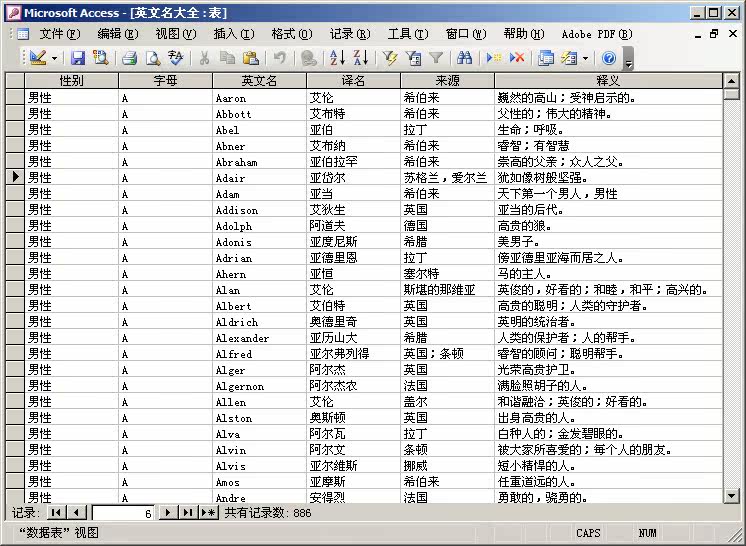The width and height of the screenshot is (746, 546).
Task: Click the vertical scrollbar down arrow
Action: (x=732, y=496)
